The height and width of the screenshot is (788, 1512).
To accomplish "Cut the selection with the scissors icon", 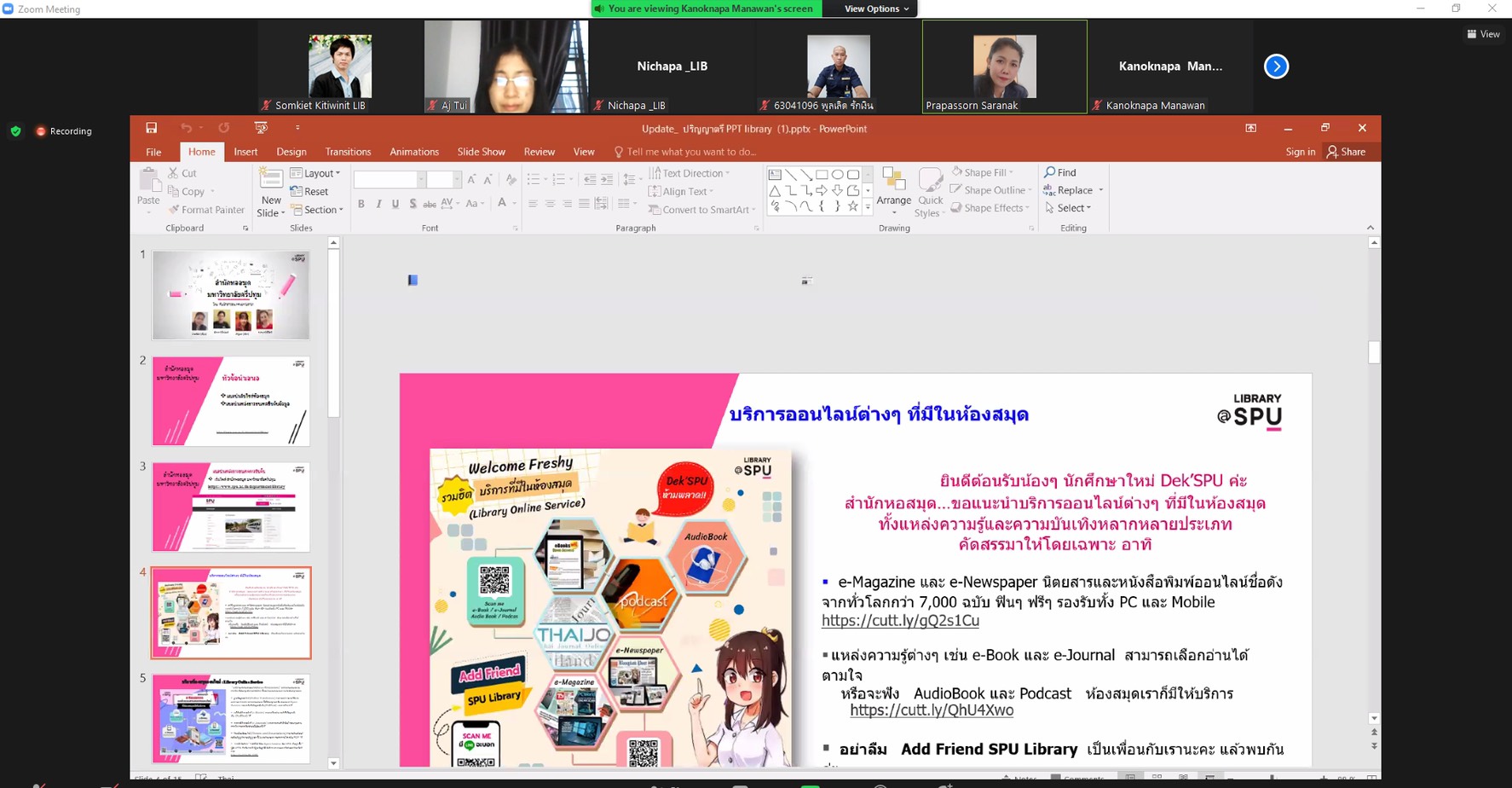I will pyautogui.click(x=173, y=173).
